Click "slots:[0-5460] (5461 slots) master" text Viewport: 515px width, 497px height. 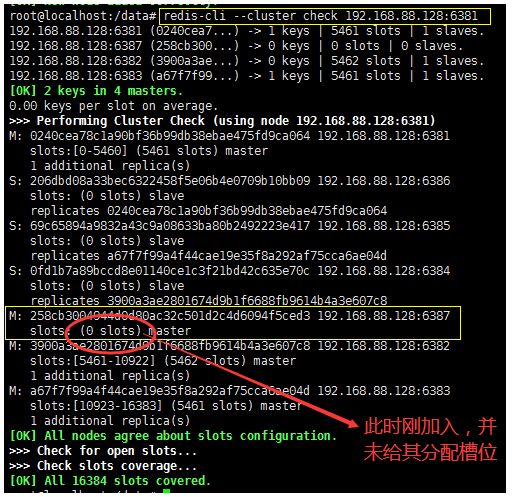pos(149,151)
